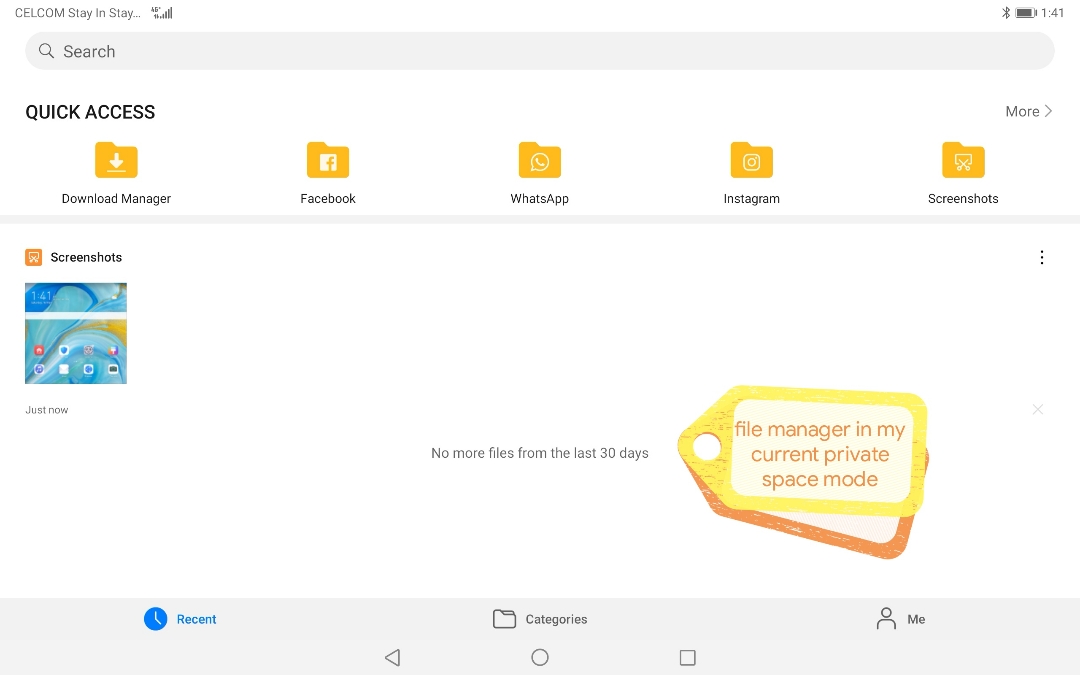
Task: Switch to the Recent tab
Action: click(x=181, y=619)
